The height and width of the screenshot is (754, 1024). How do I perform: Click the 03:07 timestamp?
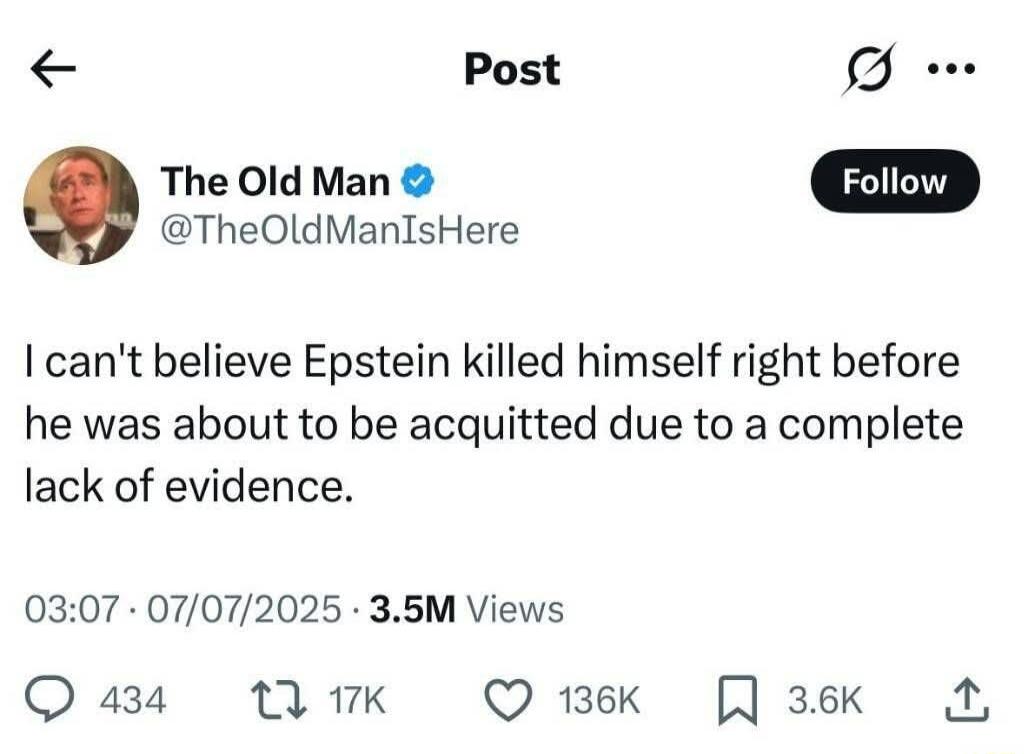coord(72,609)
